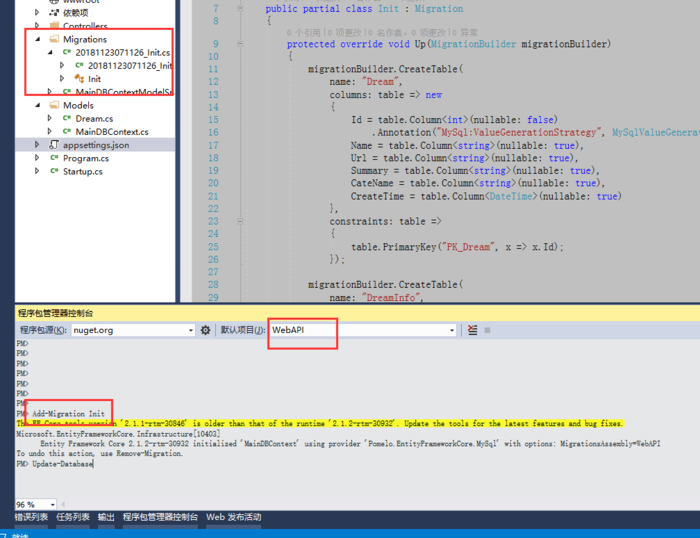Click the Migration base class name
700x538 pixels.
tap(439, 8)
